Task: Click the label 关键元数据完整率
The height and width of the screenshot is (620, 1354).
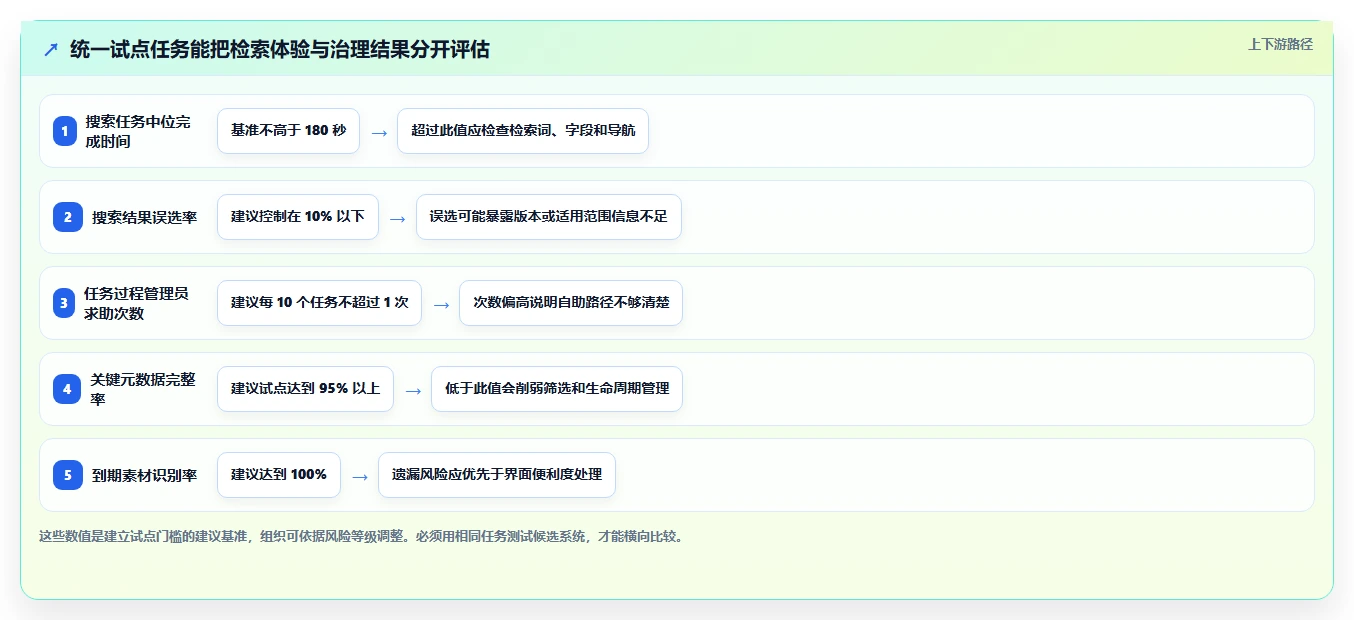Action: tap(143, 389)
